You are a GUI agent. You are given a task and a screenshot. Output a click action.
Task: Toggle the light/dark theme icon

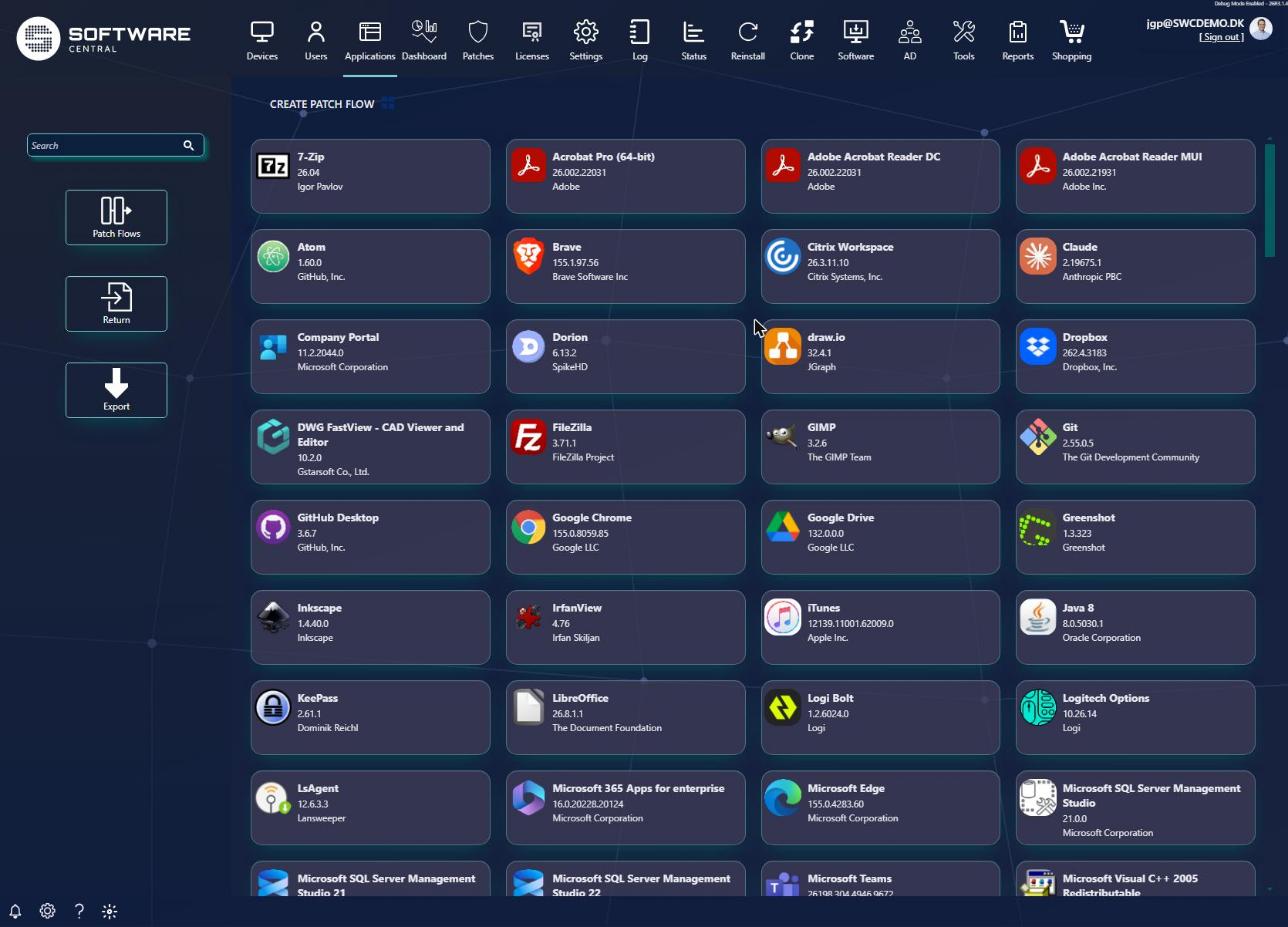pos(110,911)
